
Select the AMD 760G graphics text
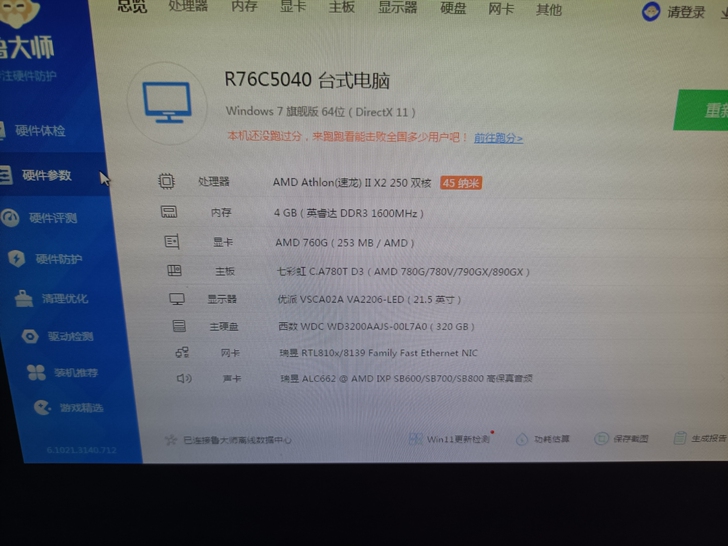[345, 243]
